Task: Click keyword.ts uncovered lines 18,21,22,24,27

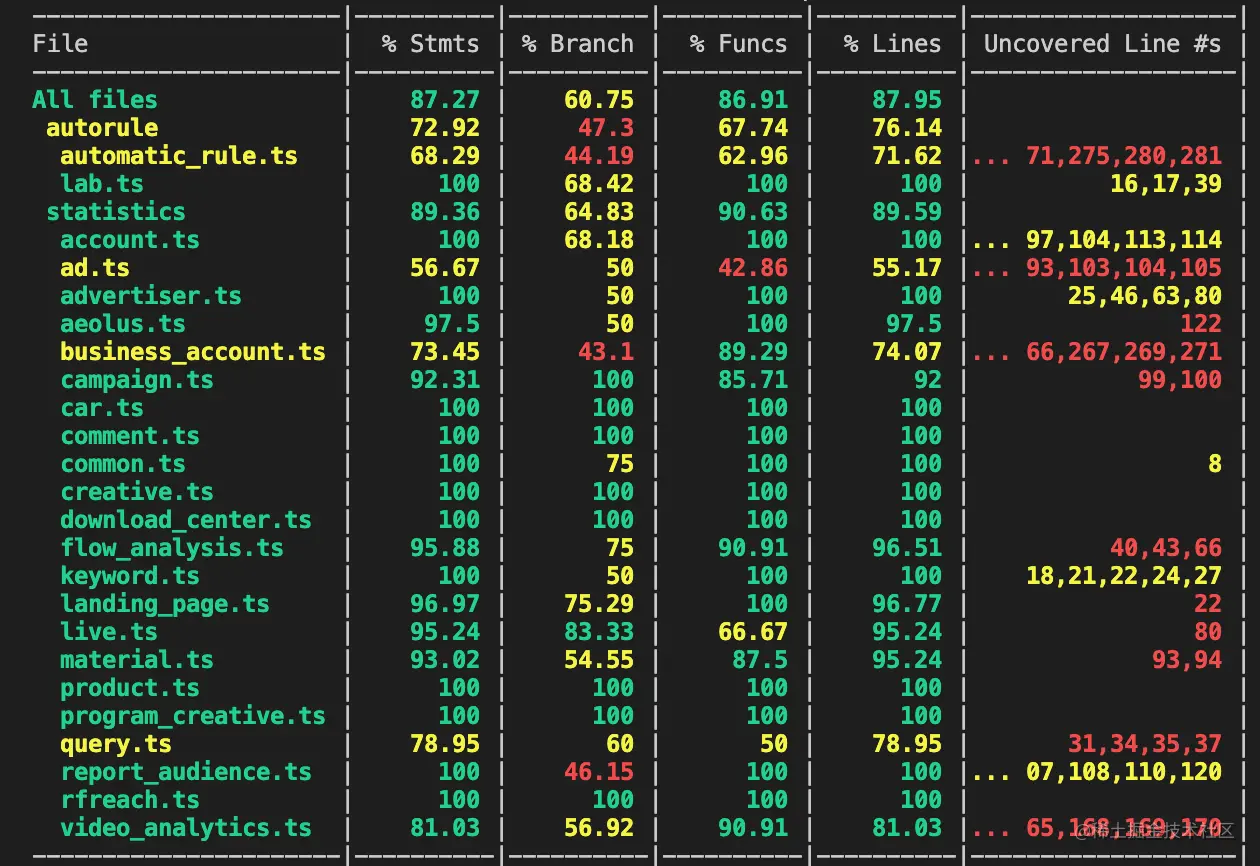Action: (1124, 576)
